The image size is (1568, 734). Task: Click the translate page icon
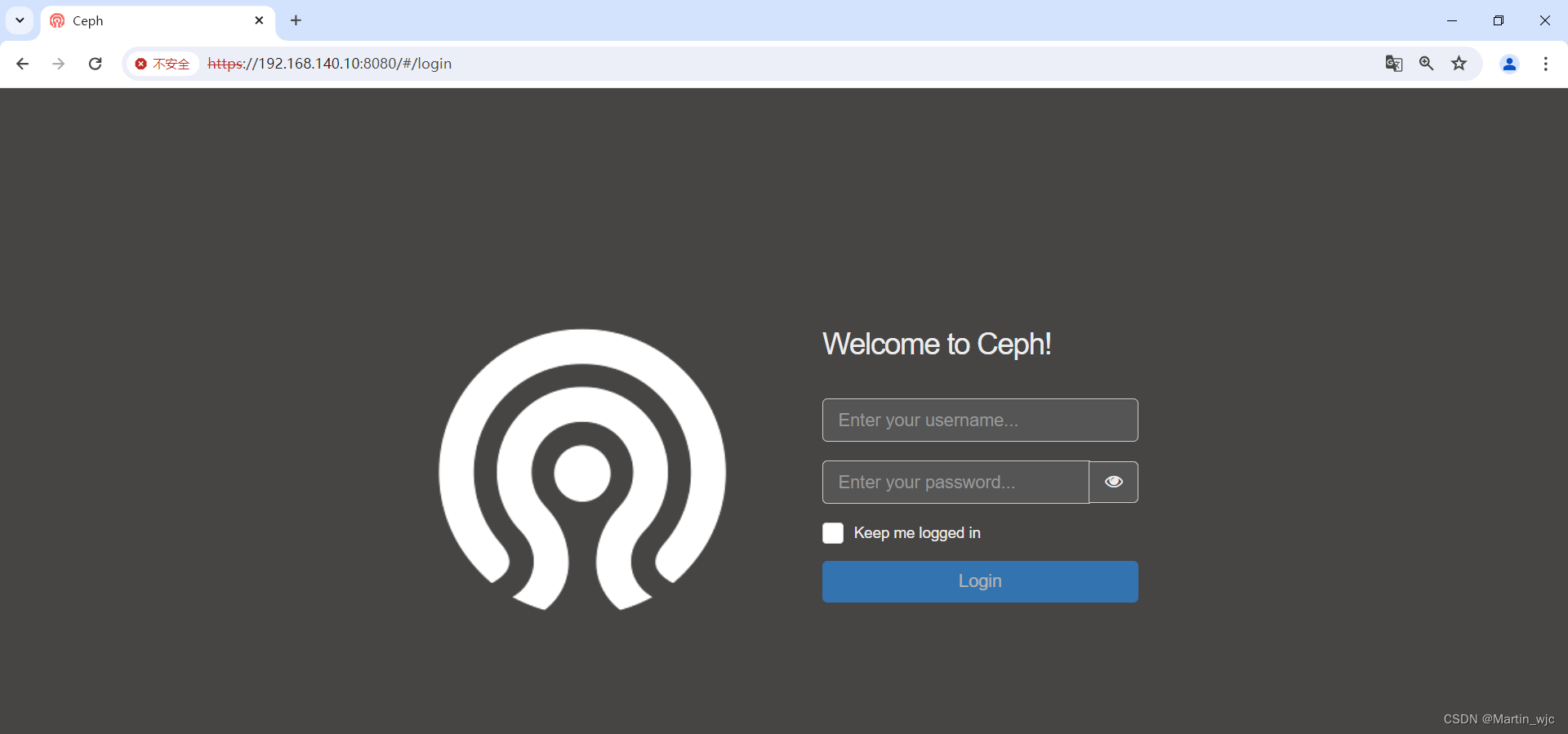[x=1394, y=64]
